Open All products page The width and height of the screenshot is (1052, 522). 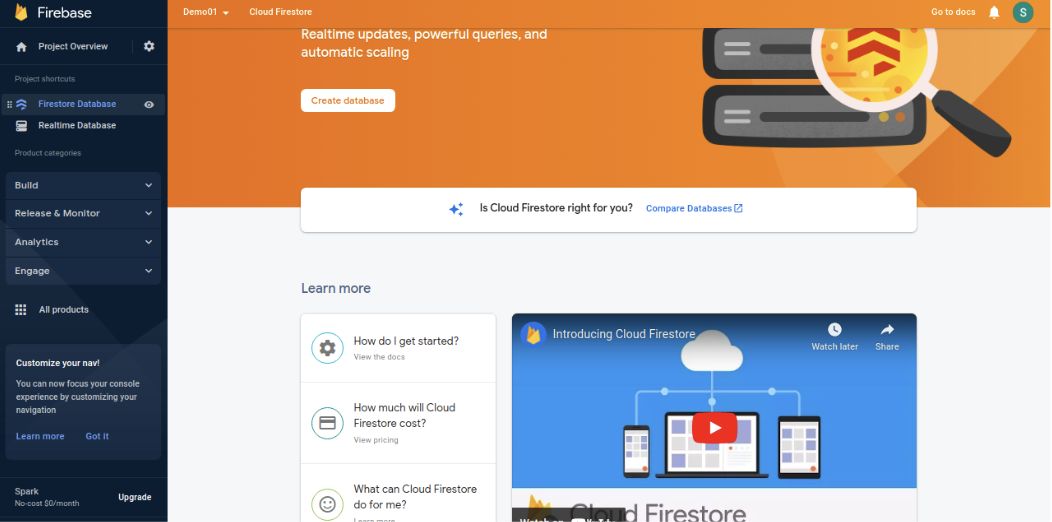(63, 309)
